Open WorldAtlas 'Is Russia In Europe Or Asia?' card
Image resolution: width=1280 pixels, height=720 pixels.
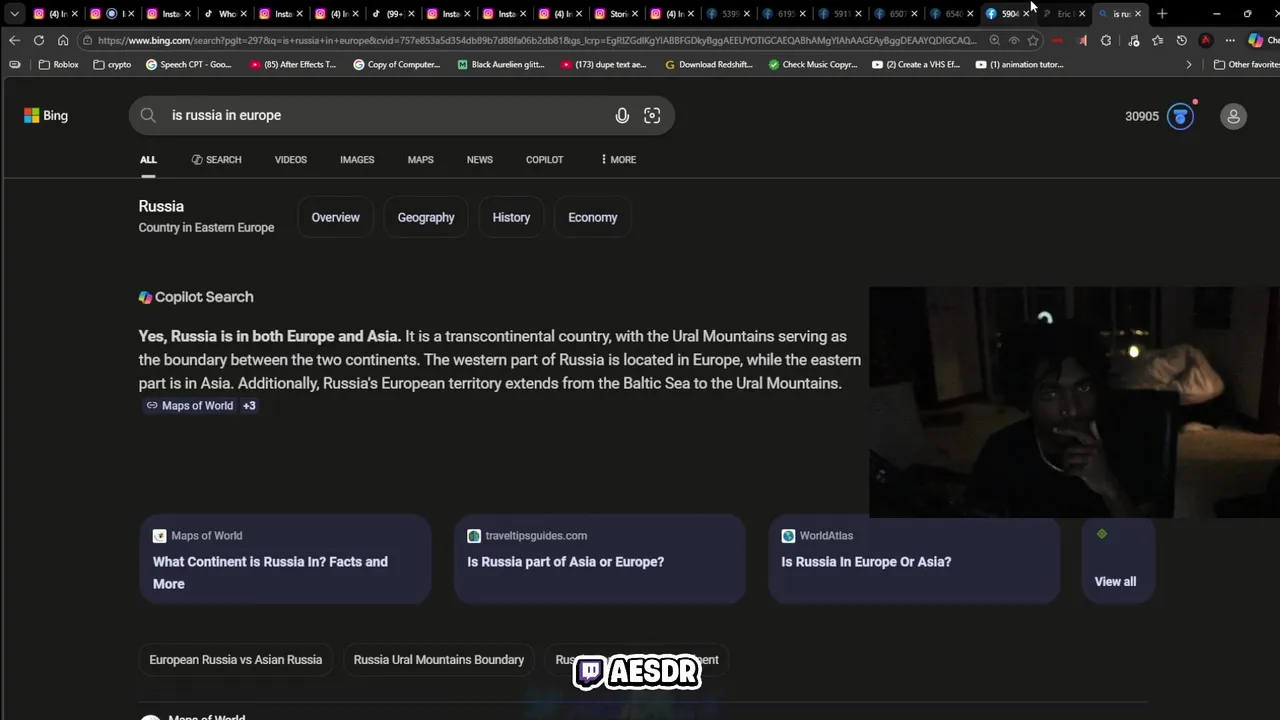(x=914, y=559)
